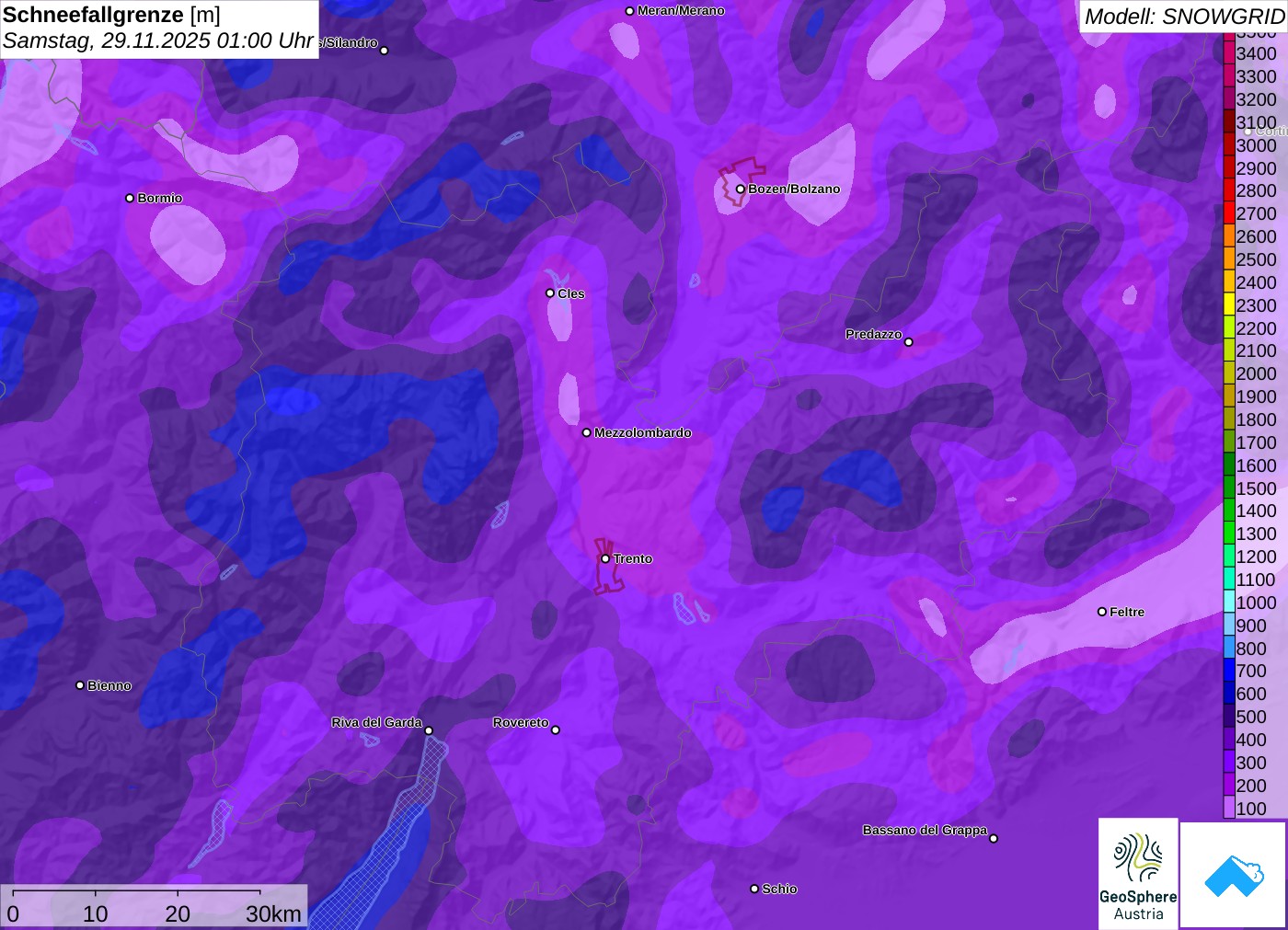Click the 700 blue legend swatch

(1229, 671)
